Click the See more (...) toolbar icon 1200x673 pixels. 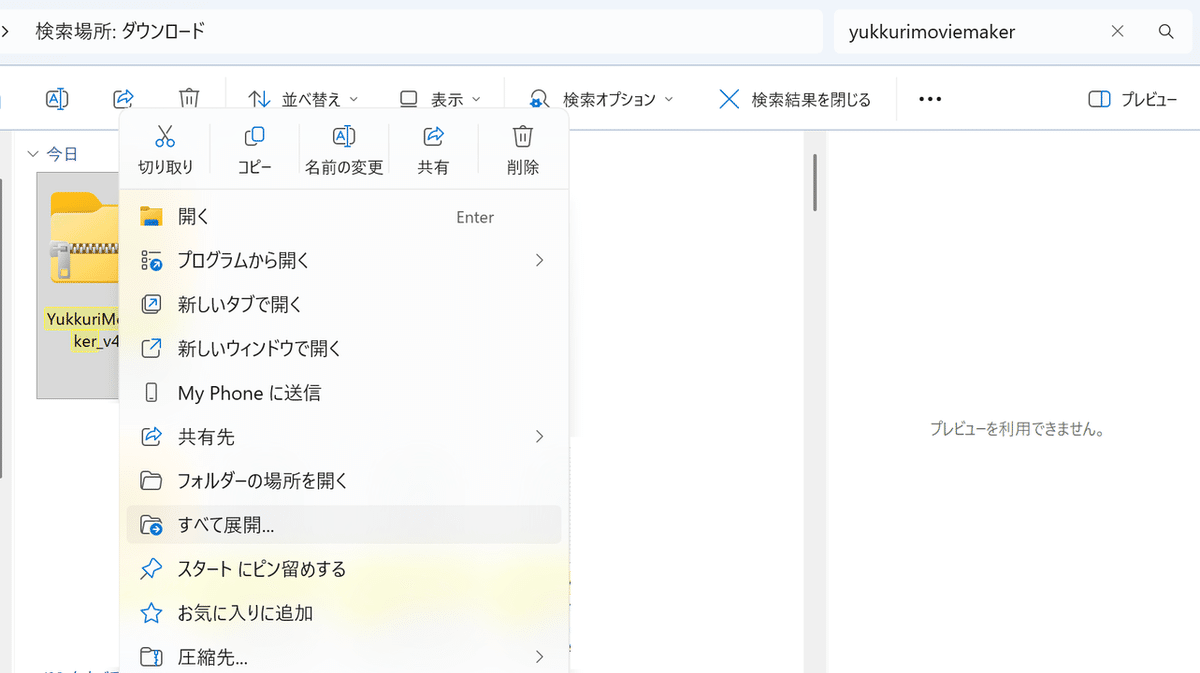929,98
